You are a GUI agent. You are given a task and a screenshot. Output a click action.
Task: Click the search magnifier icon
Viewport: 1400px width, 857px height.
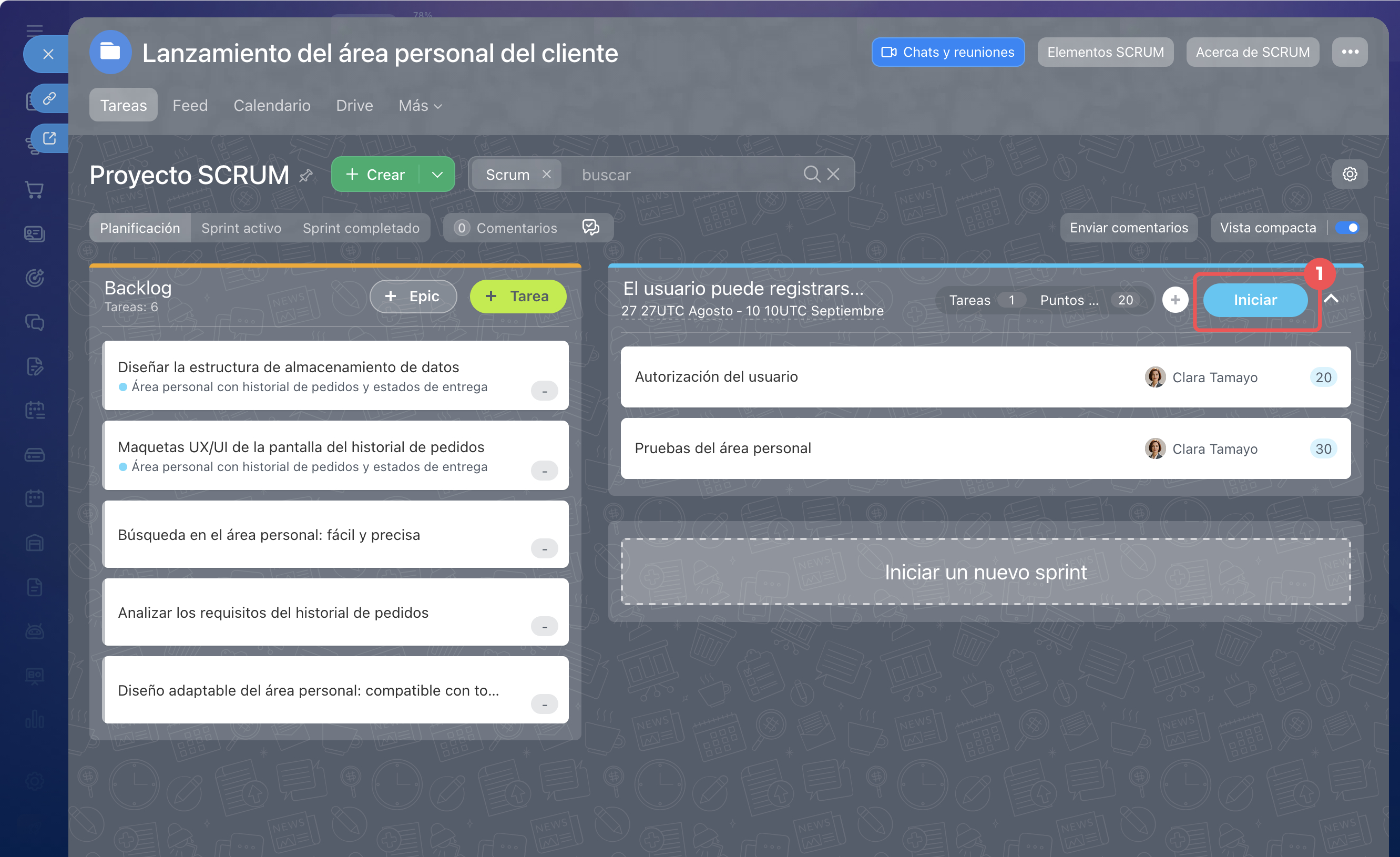(811, 174)
